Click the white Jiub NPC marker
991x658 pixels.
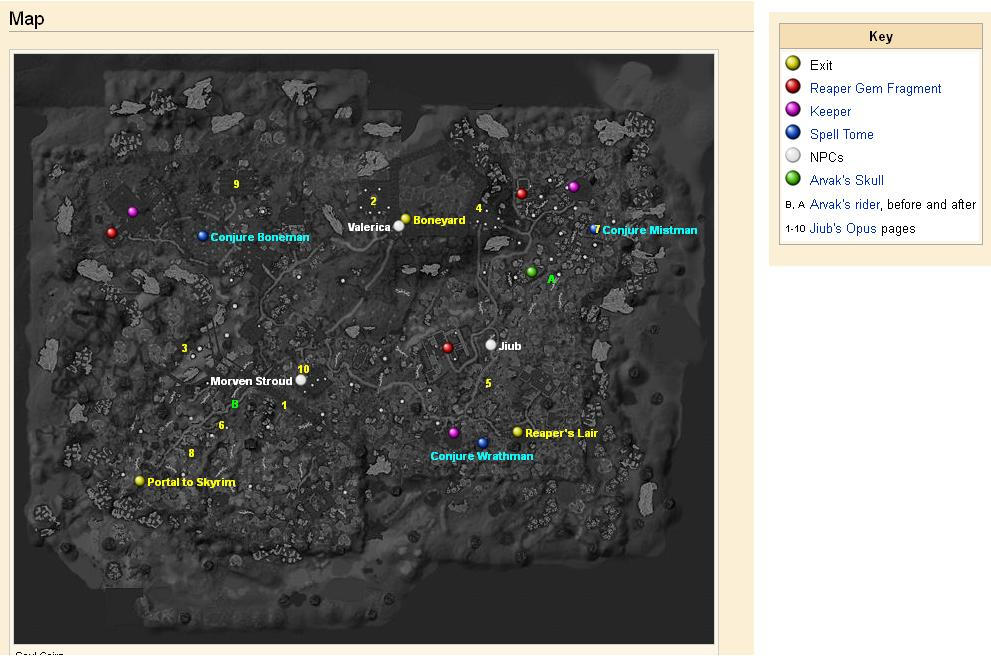pos(490,344)
